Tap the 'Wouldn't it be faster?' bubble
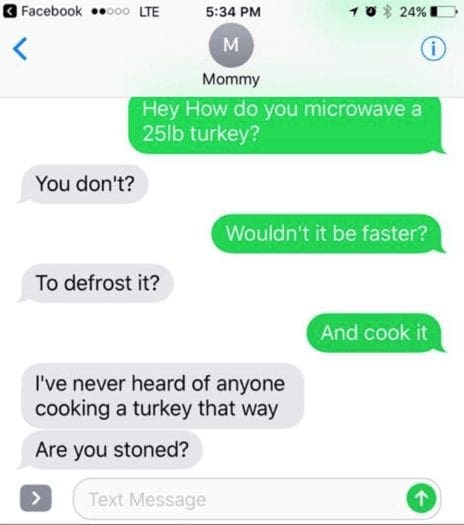The width and height of the screenshot is (464, 525). [x=326, y=233]
